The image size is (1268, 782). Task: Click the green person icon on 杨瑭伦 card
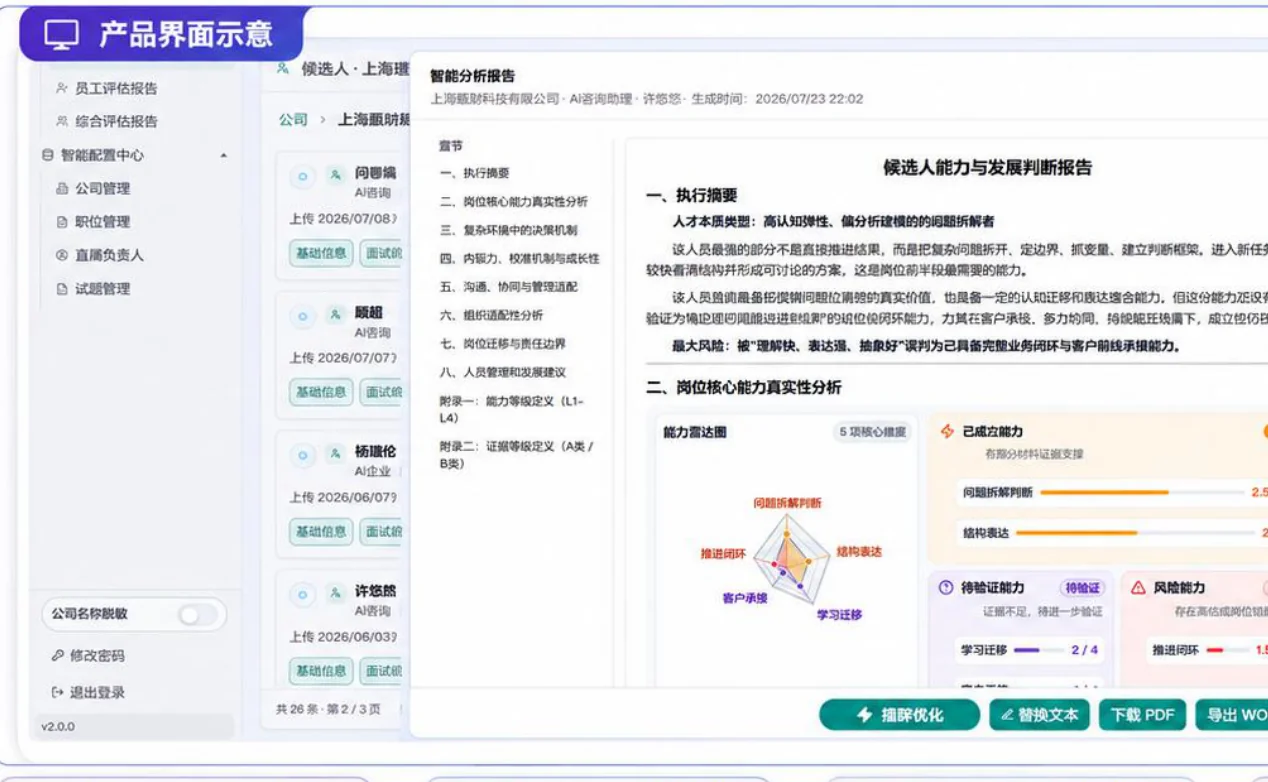[x=335, y=455]
